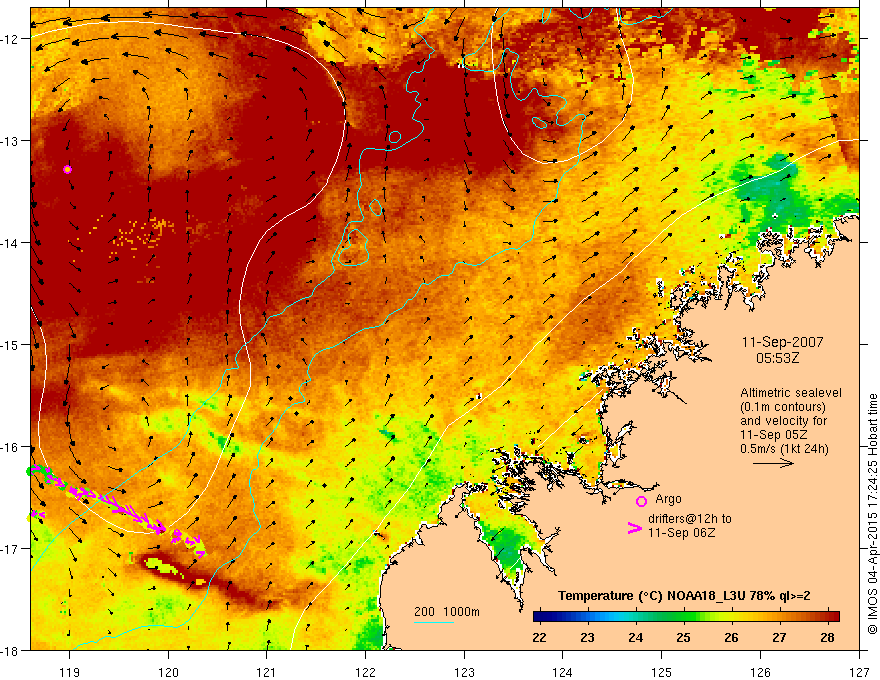Click the 'Temperature (°C) NOAA18_L3U 78% ql>=2' title
880x680 pixels.
[x=684, y=596]
